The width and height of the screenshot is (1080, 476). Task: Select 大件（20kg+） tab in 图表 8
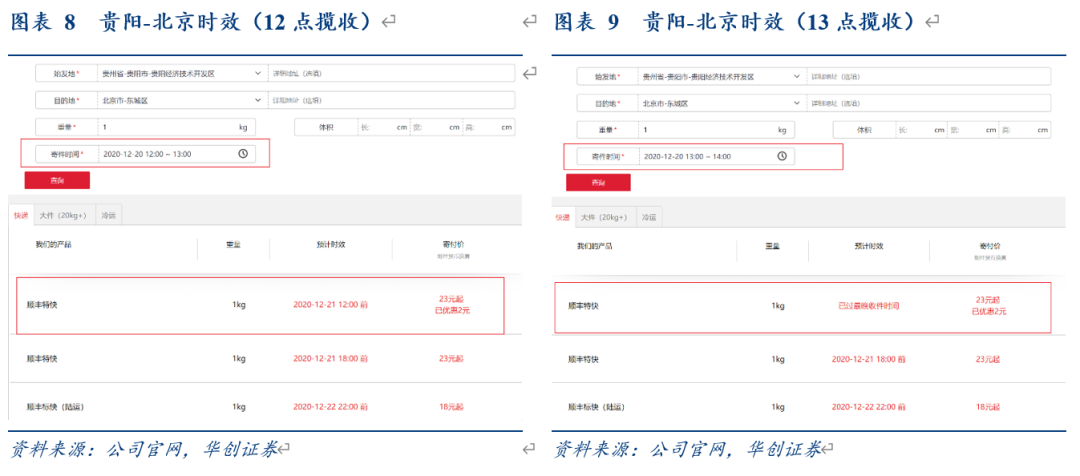[63, 216]
